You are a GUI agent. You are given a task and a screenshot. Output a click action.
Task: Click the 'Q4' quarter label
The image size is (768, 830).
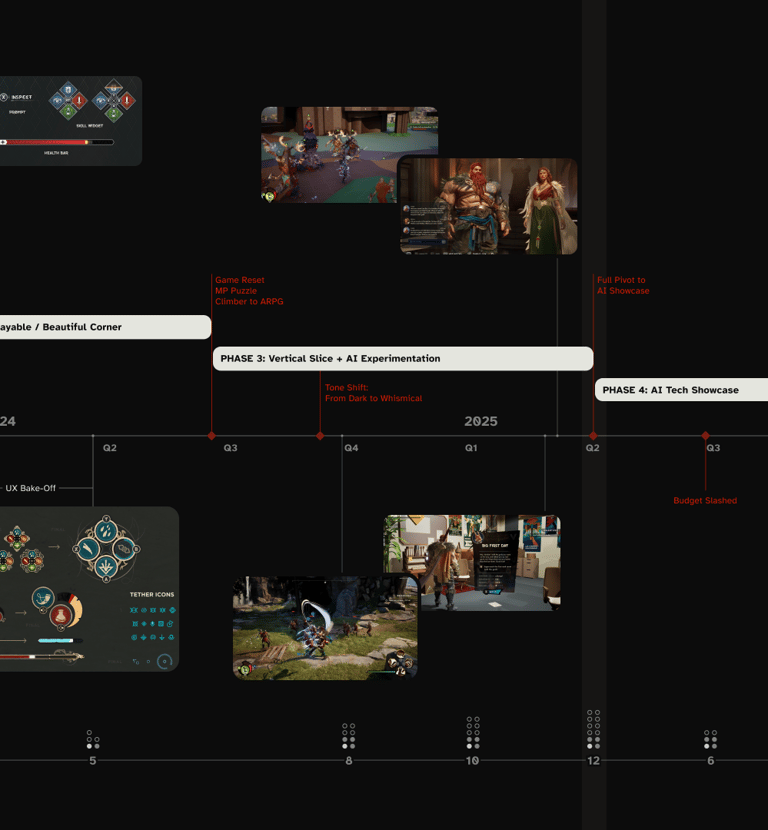(351, 448)
